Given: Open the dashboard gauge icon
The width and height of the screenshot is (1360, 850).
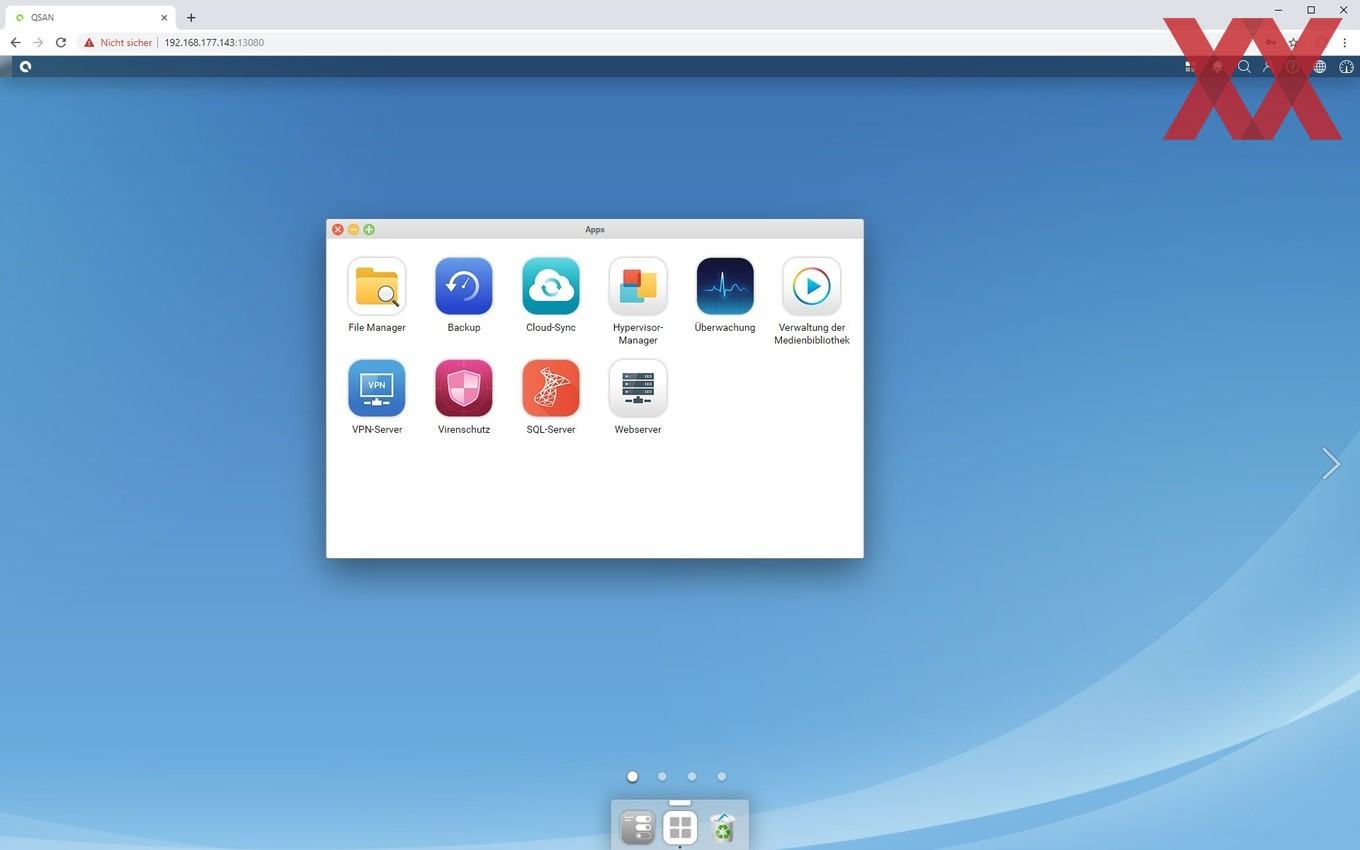Looking at the screenshot, I should coord(1346,67).
